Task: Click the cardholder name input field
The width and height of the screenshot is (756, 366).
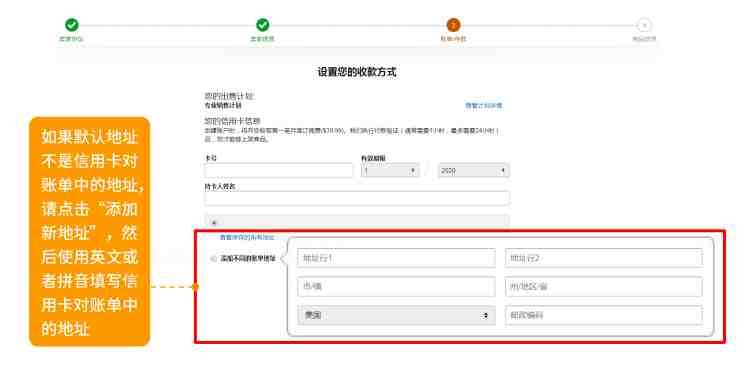Action: tap(357, 198)
